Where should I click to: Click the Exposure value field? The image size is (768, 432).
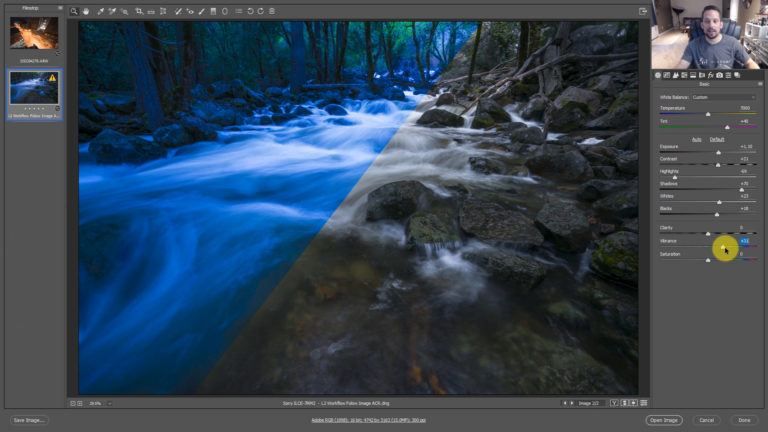pos(746,146)
